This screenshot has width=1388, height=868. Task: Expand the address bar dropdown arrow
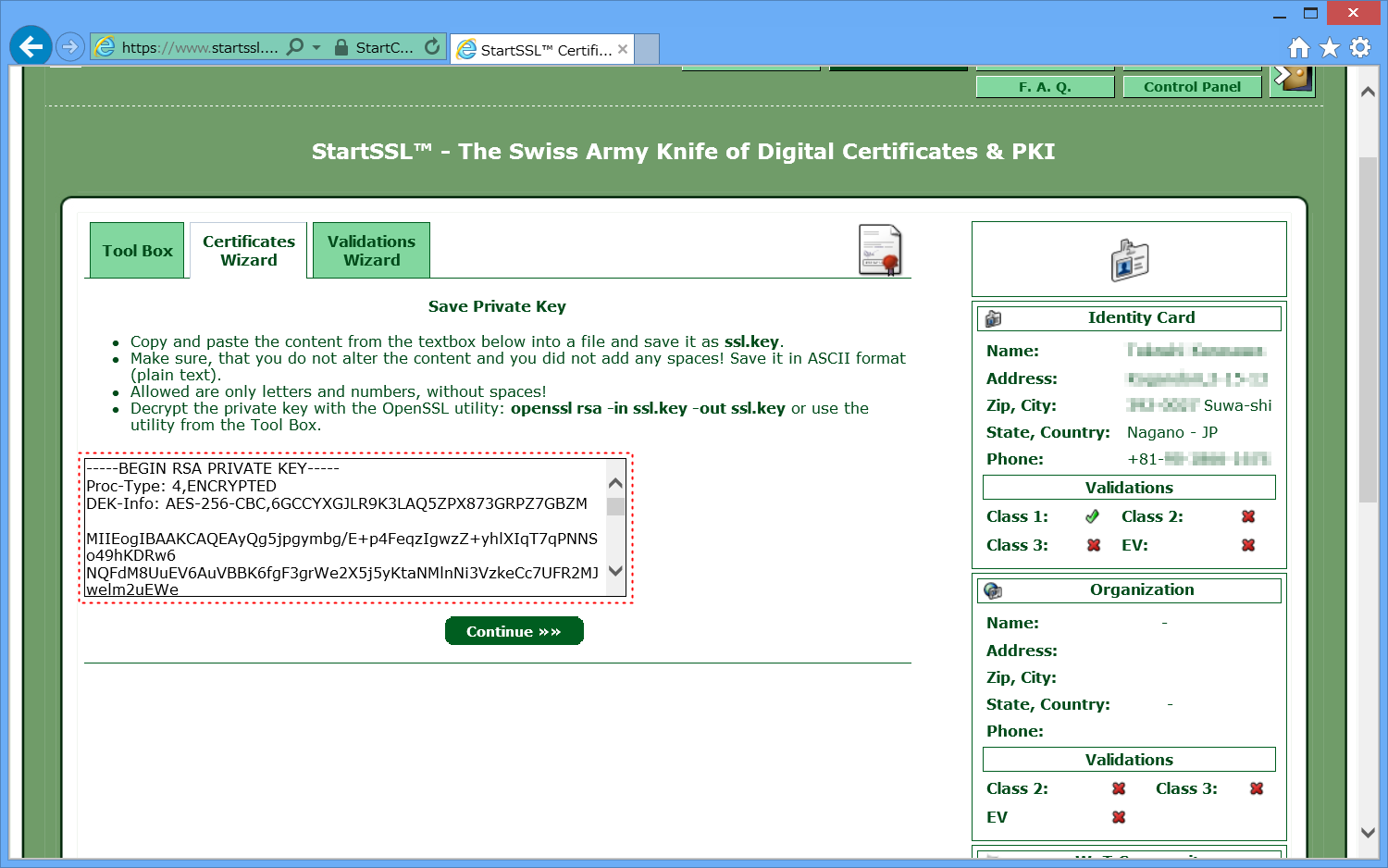[316, 46]
